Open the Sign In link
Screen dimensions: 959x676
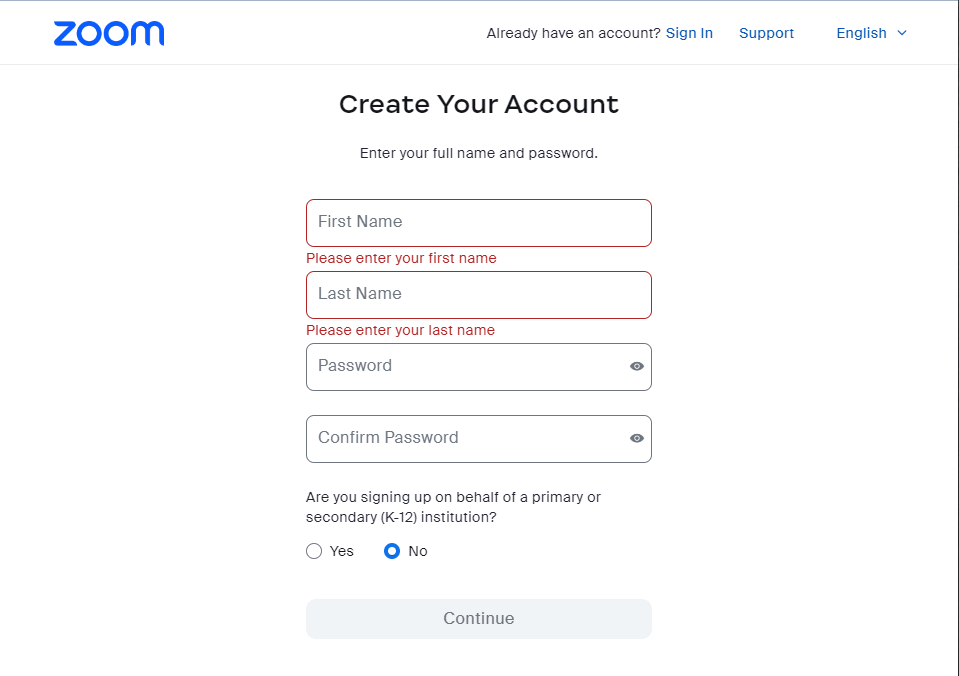pos(689,33)
